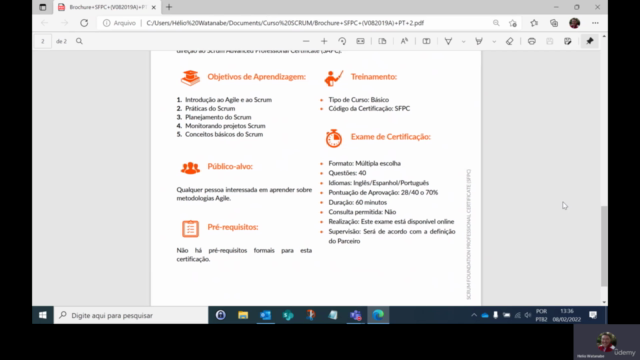640x360 pixels.
Task: Open the Favorites list
Action: point(534,23)
